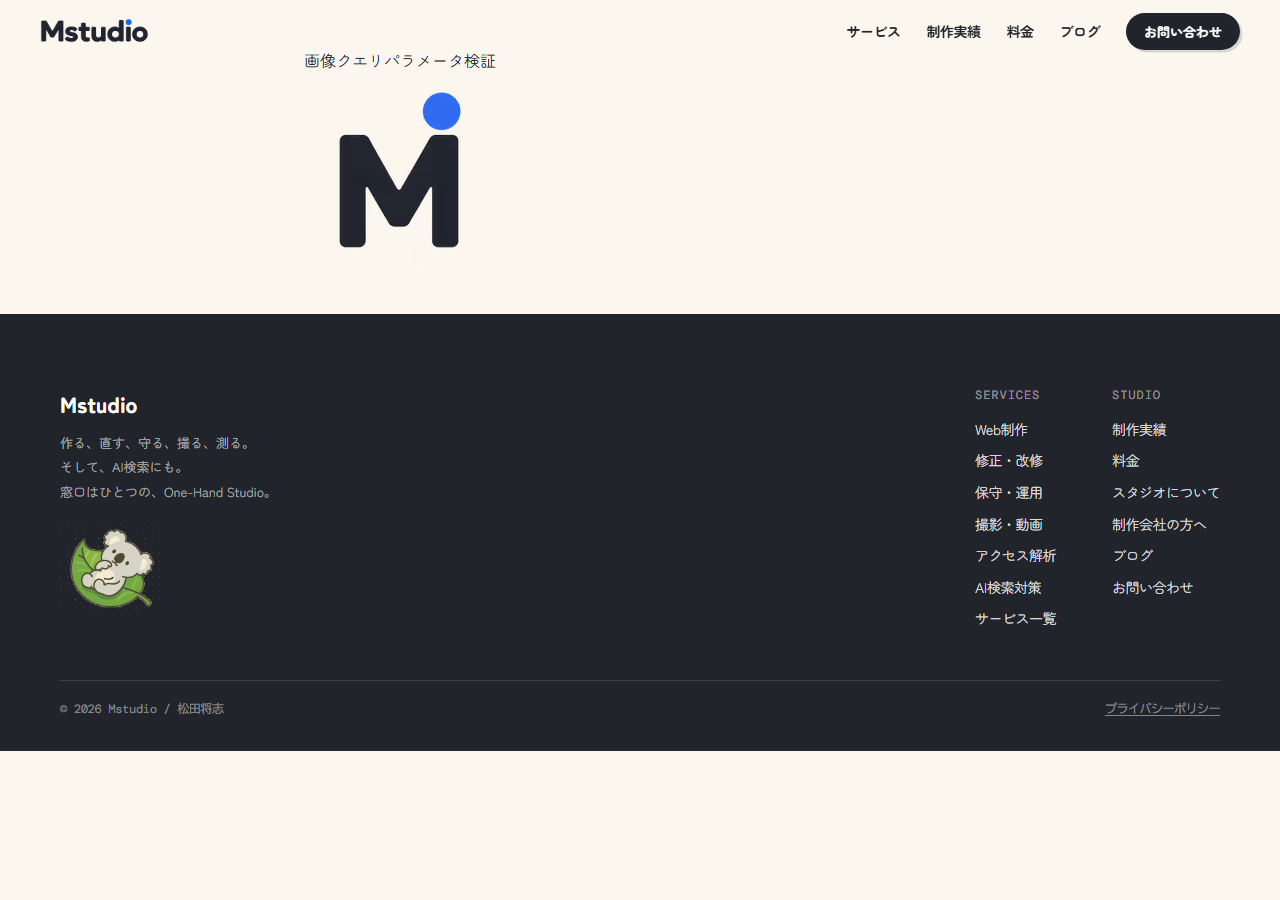Open サービス一覧 footer link
Image resolution: width=1280 pixels, height=900 pixels.
click(1015, 619)
